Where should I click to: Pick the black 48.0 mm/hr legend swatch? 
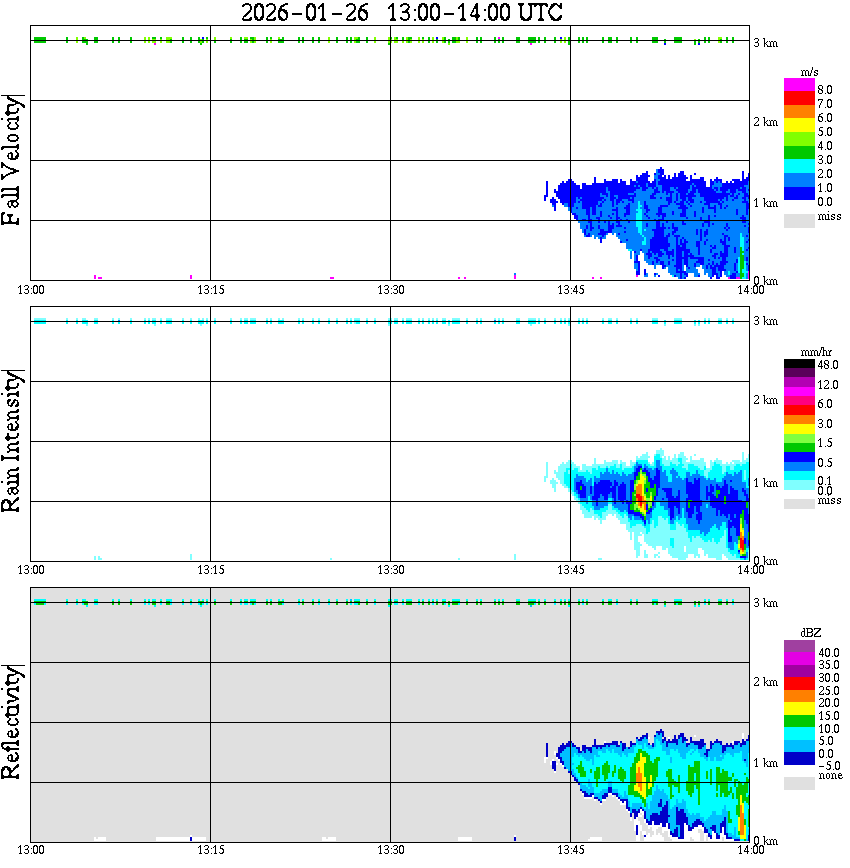[799, 364]
